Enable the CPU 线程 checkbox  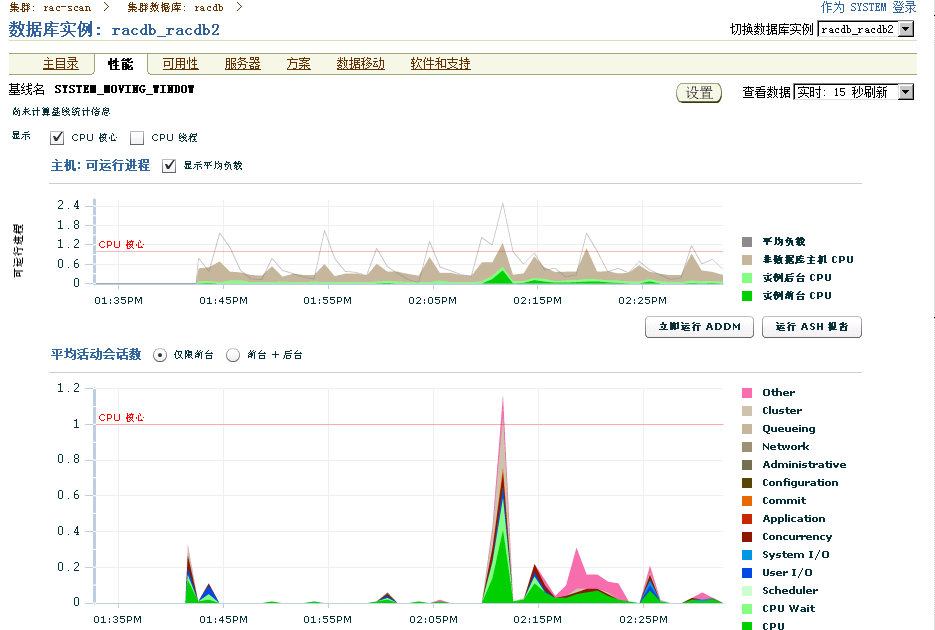tap(136, 137)
